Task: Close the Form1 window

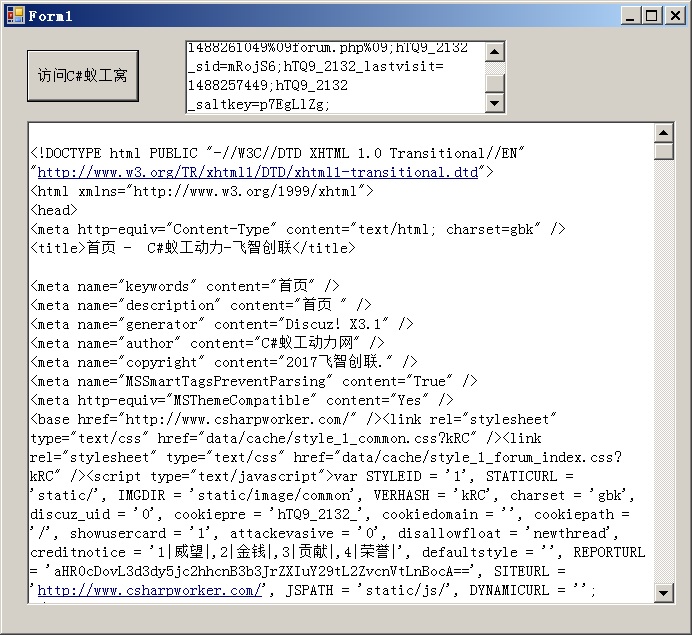Action: click(675, 16)
